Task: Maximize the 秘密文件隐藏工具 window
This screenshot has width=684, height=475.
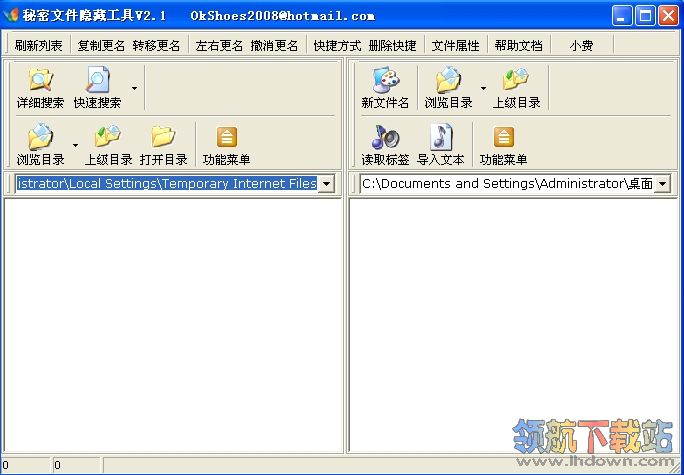Action: [x=645, y=16]
